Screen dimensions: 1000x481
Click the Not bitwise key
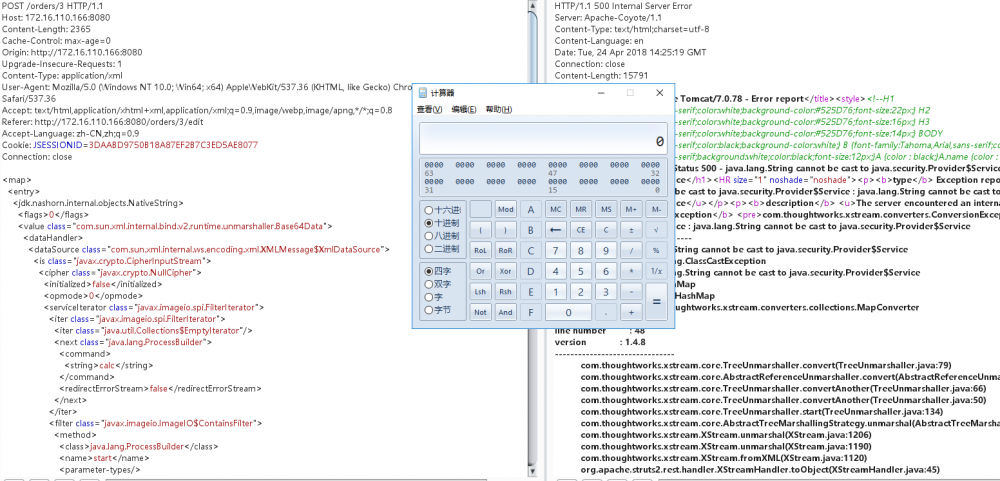[481, 312]
